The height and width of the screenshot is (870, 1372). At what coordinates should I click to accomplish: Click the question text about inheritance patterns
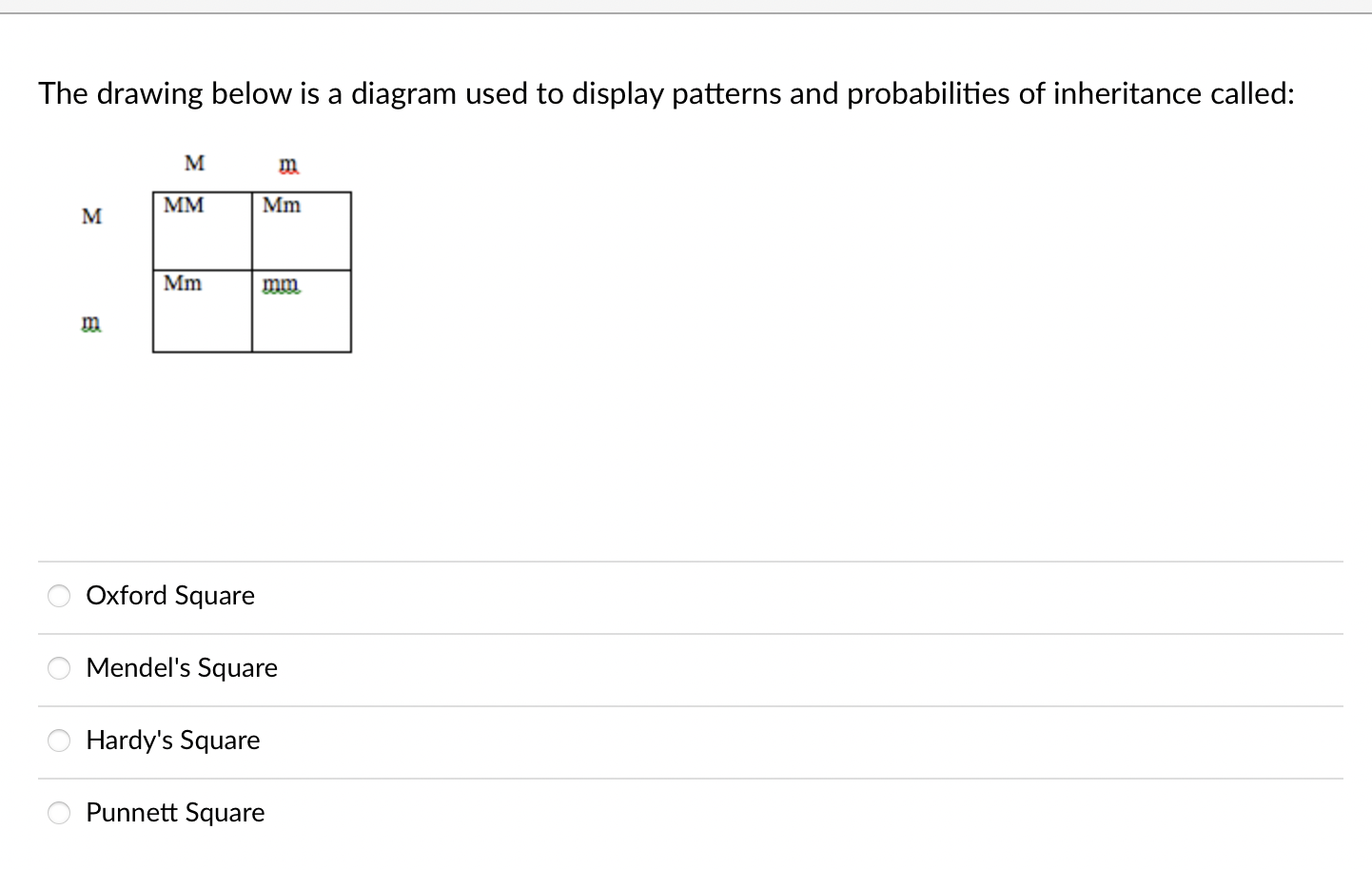click(x=665, y=93)
